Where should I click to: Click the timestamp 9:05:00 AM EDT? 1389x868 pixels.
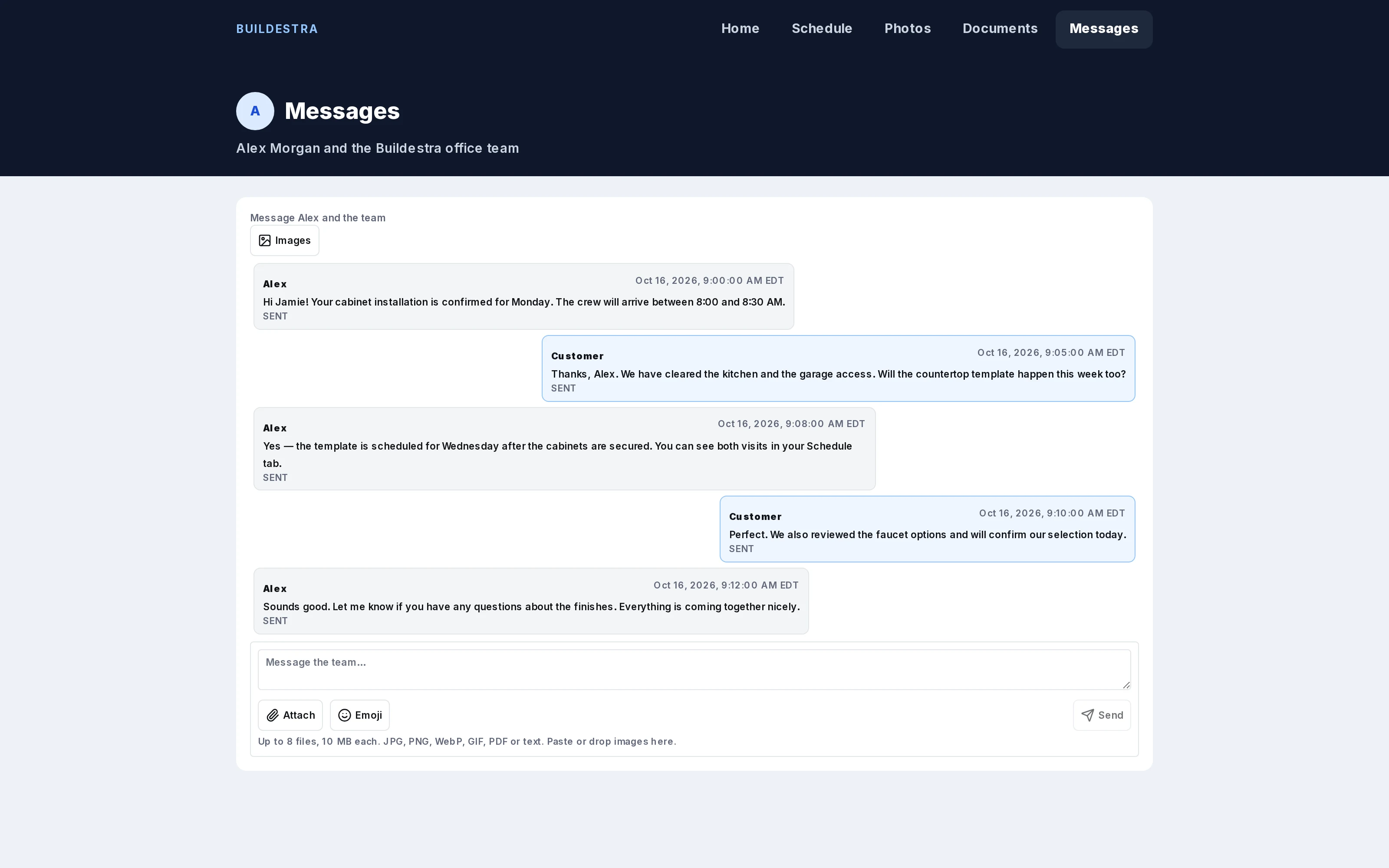tap(1051, 352)
